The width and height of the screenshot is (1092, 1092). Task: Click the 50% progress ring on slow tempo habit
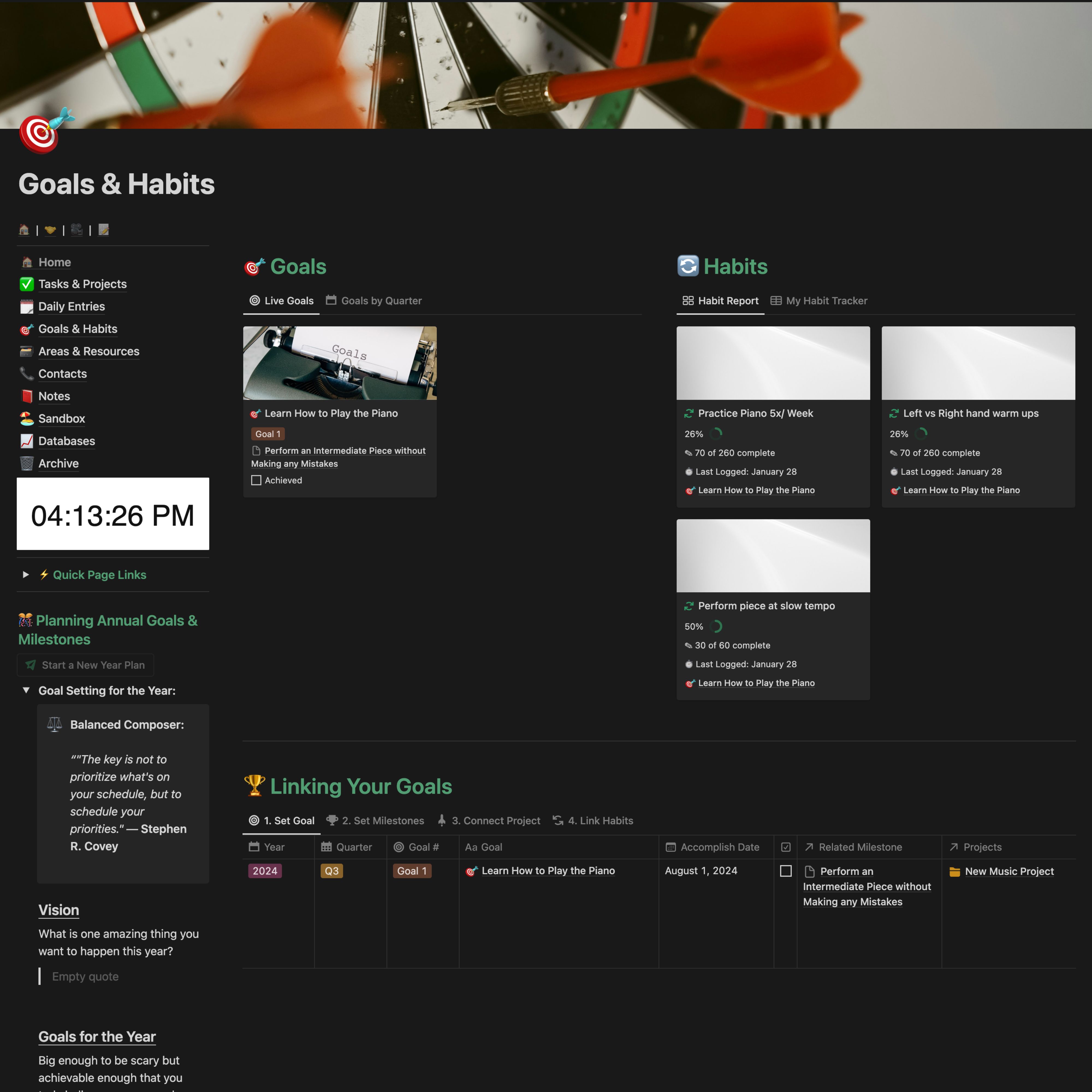716,626
